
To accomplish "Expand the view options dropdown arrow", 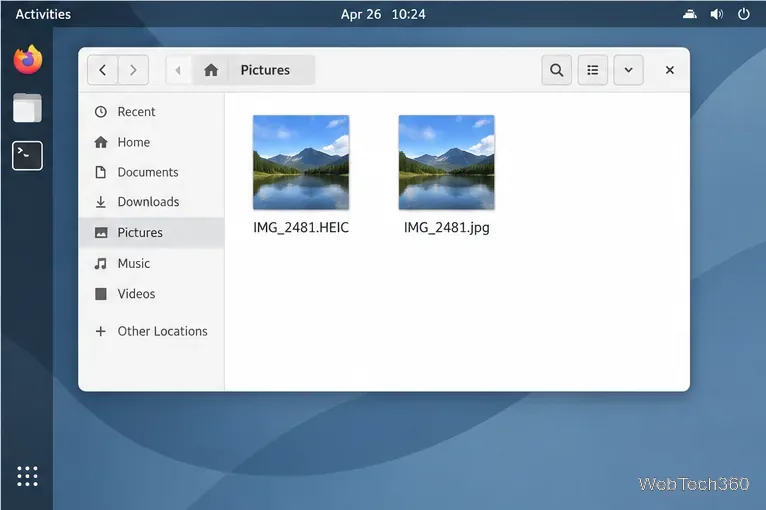I will [628, 70].
